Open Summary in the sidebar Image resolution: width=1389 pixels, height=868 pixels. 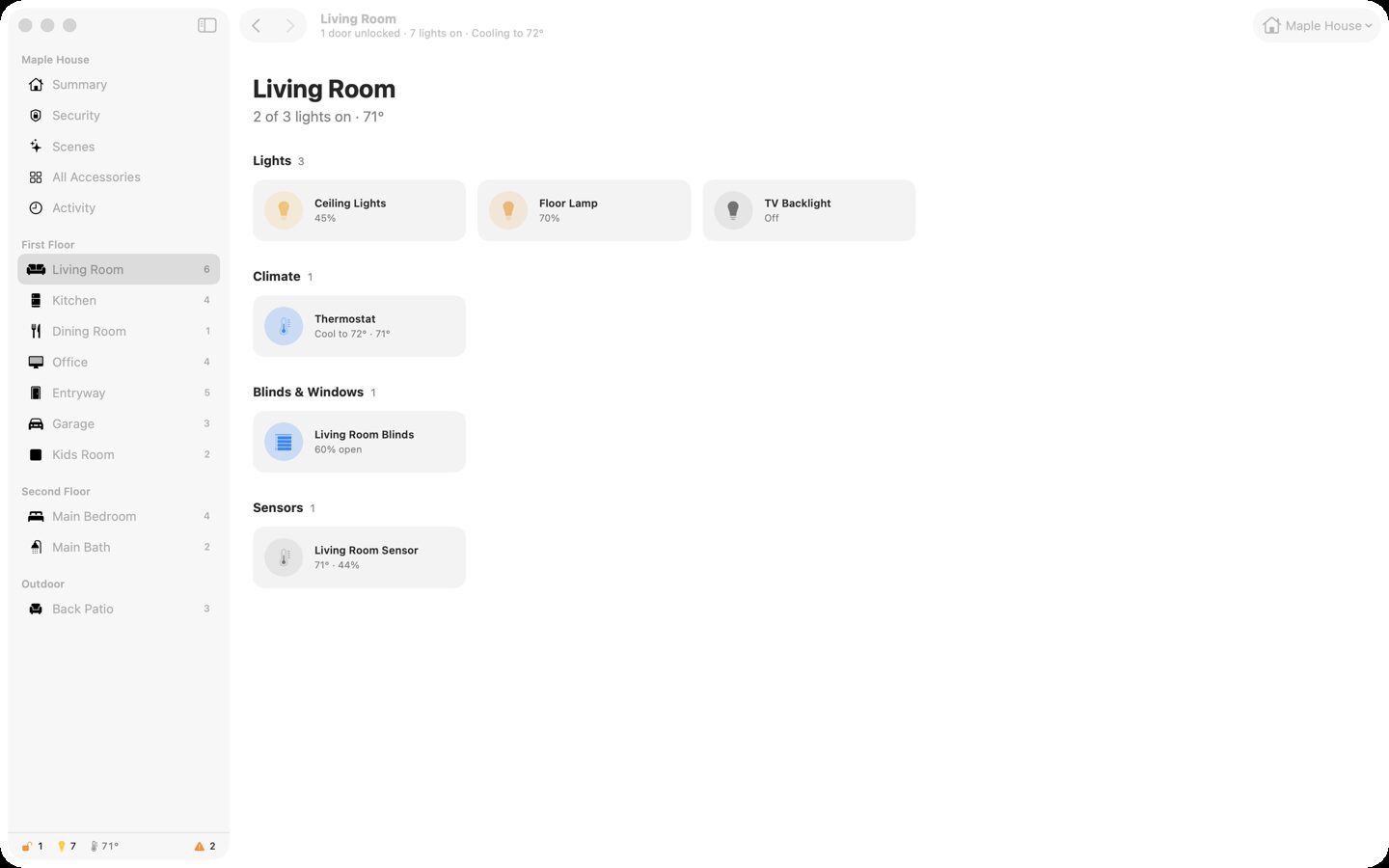(x=119, y=85)
